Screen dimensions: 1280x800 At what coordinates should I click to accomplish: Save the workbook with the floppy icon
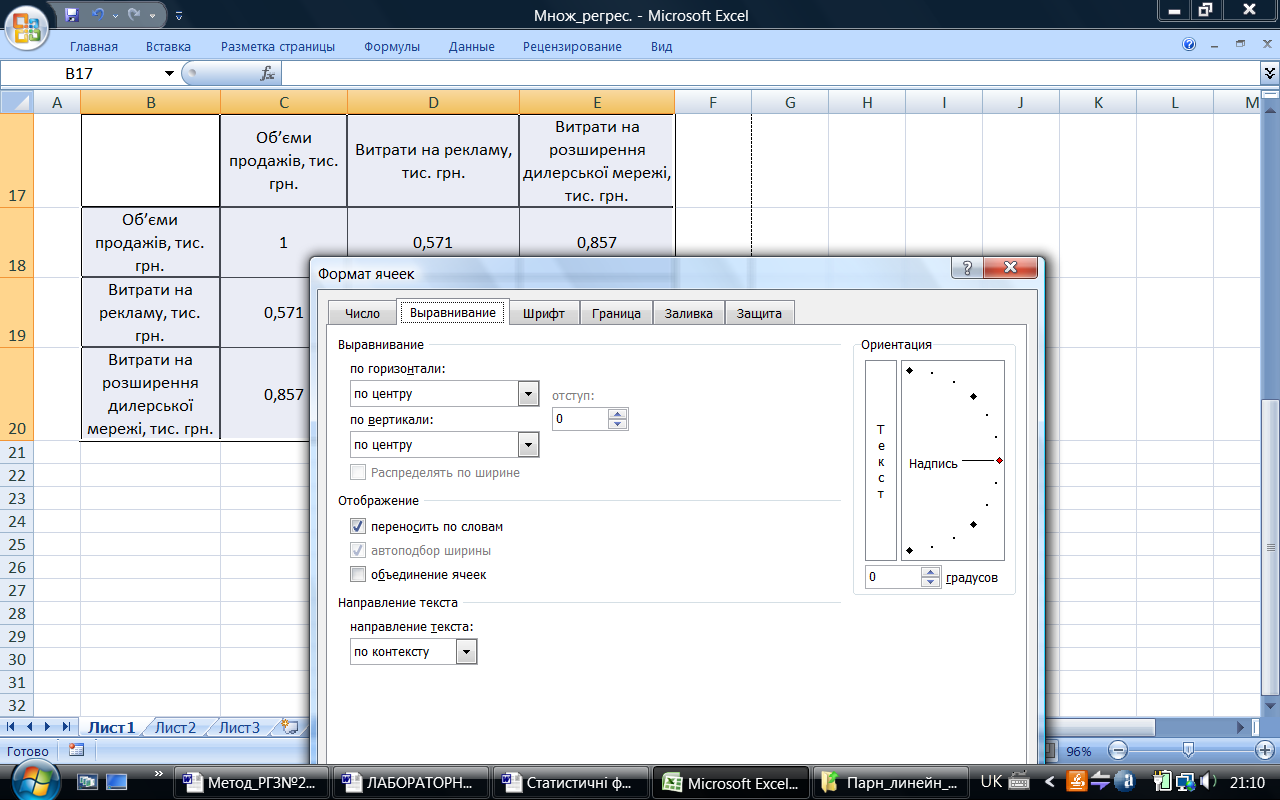pyautogui.click(x=71, y=15)
